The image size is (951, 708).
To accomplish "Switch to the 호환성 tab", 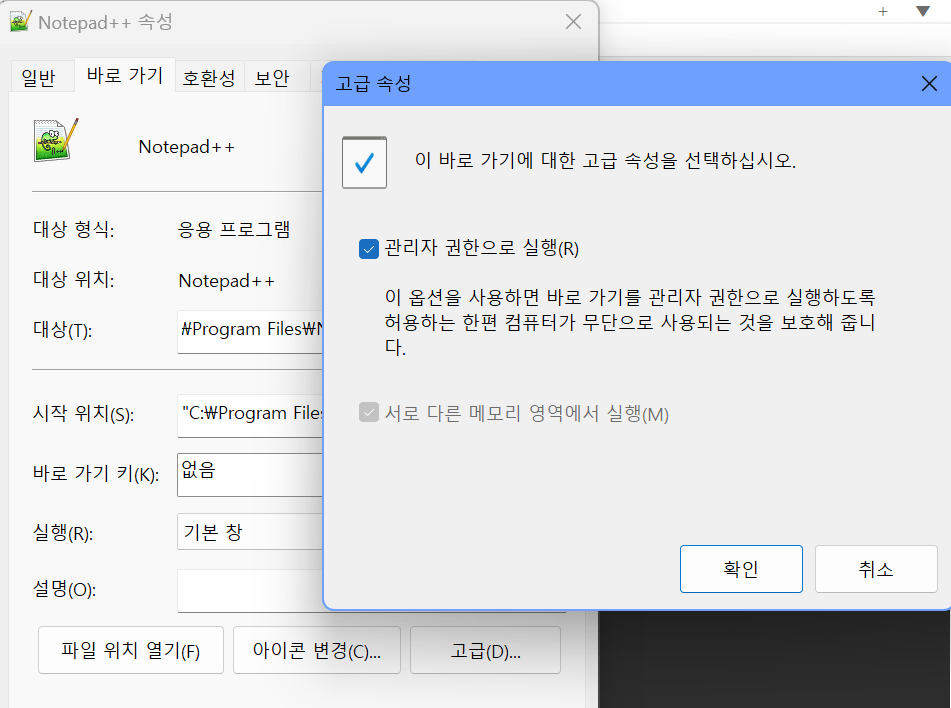I will [209, 78].
